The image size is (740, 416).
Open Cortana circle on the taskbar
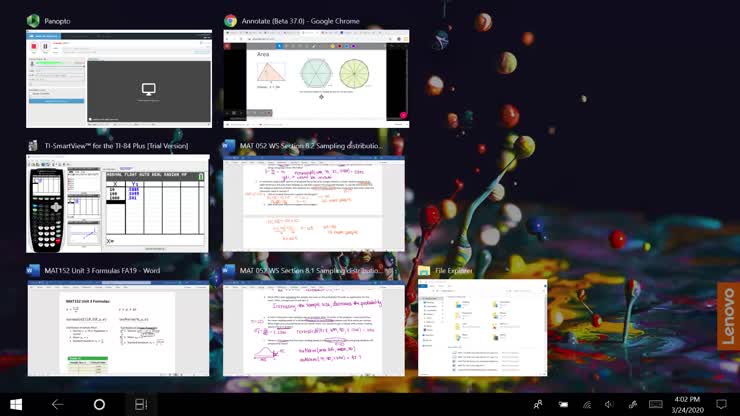[x=99, y=404]
